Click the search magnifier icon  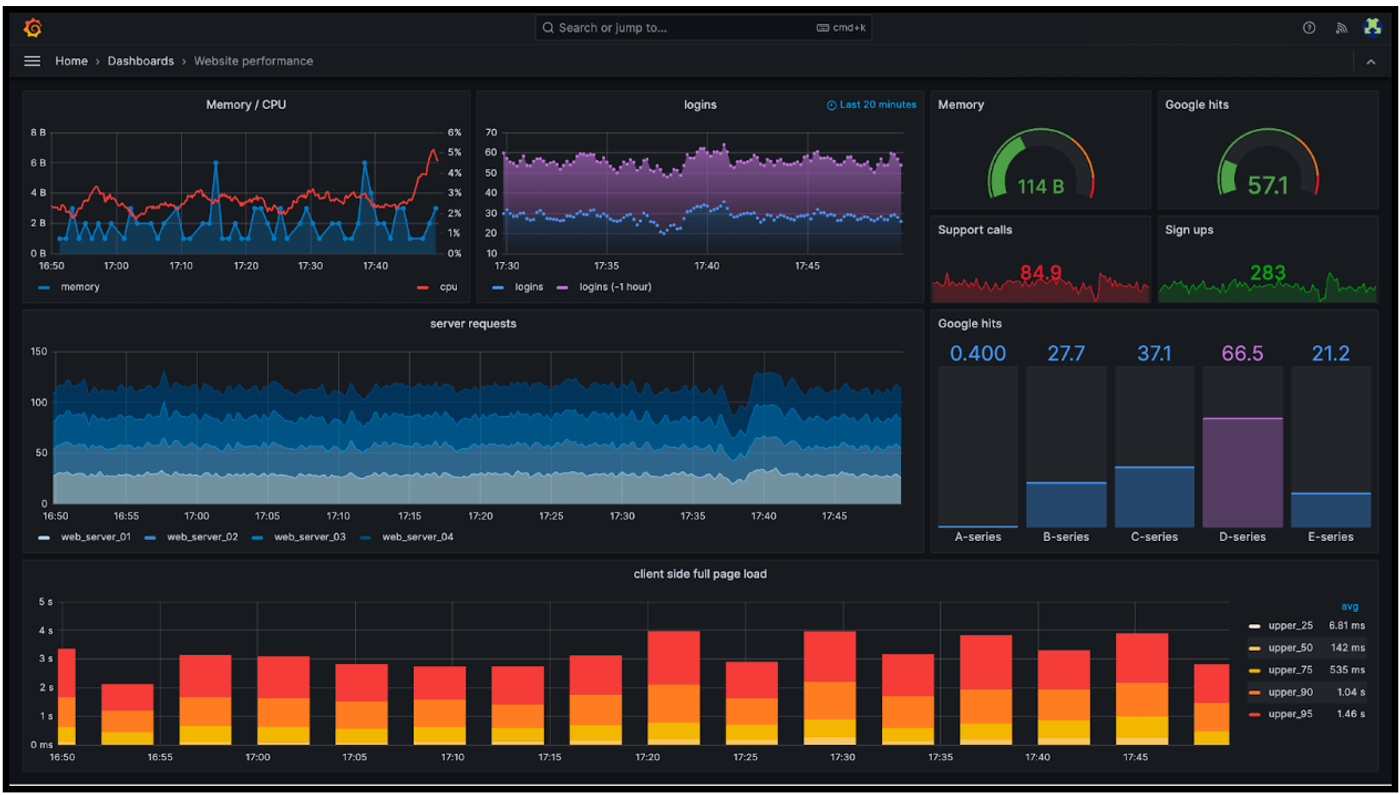tap(548, 28)
